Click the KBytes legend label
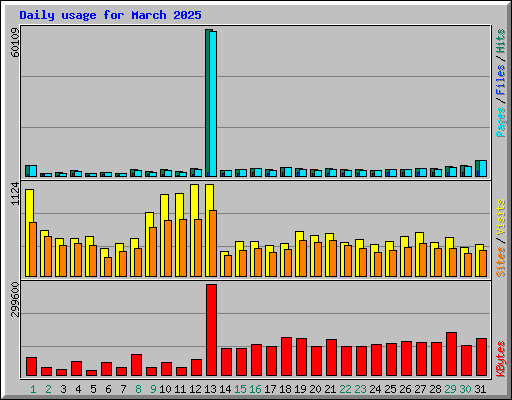The width and height of the screenshot is (512, 400). click(501, 359)
